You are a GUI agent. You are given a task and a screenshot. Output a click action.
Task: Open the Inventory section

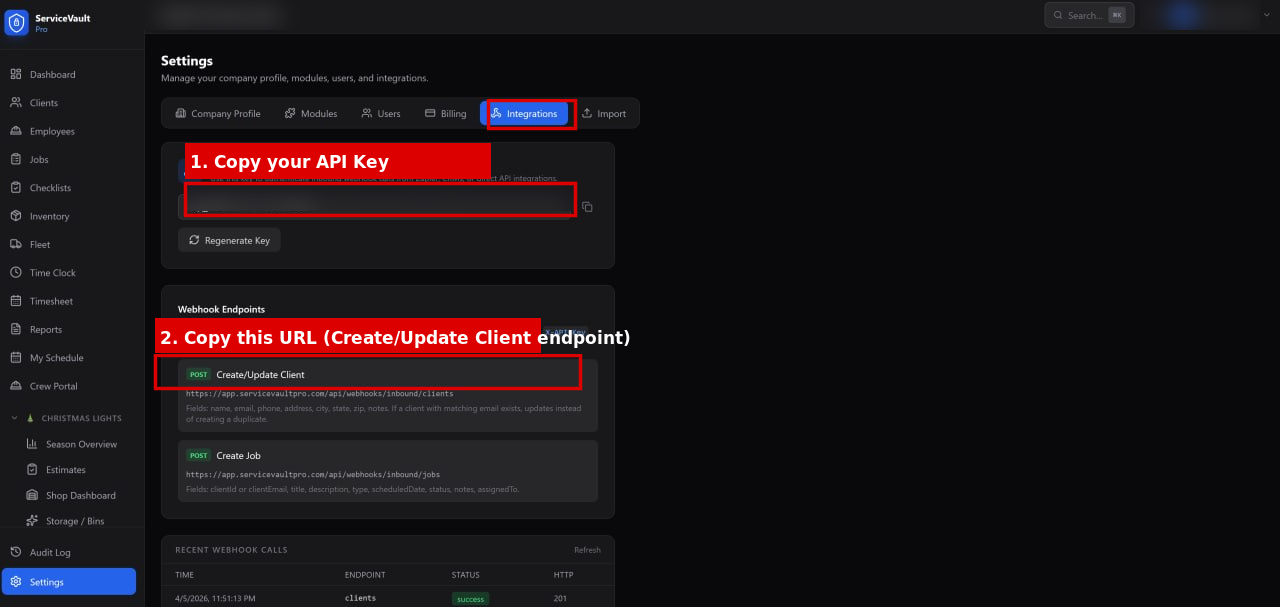click(x=50, y=216)
